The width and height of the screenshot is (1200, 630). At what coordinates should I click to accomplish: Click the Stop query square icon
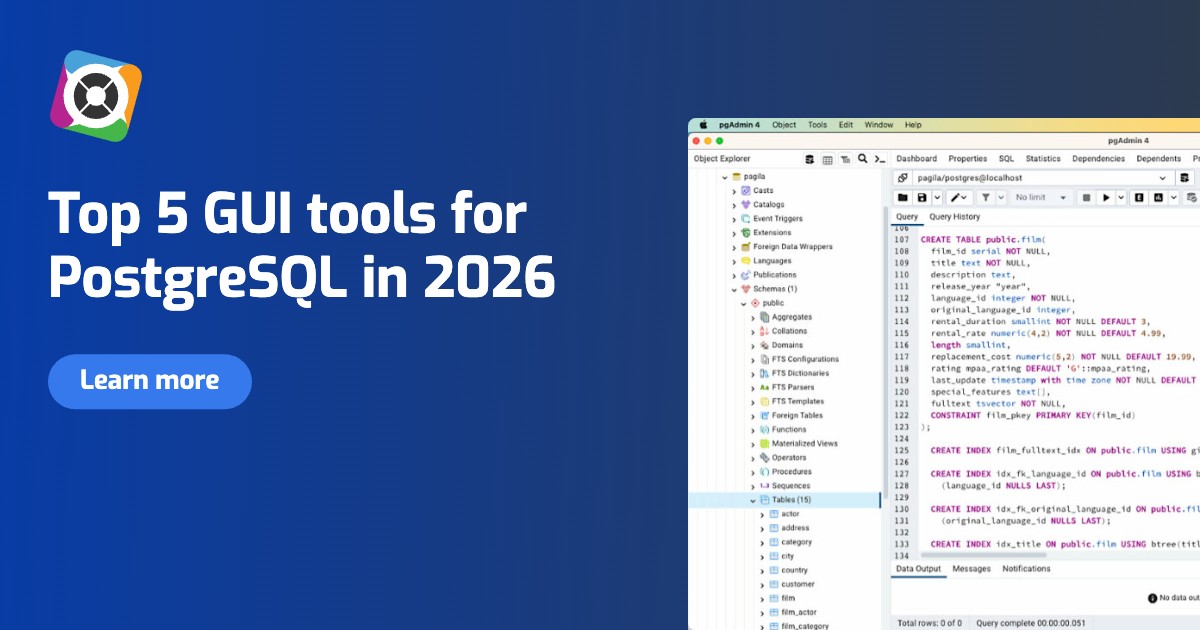click(1086, 198)
